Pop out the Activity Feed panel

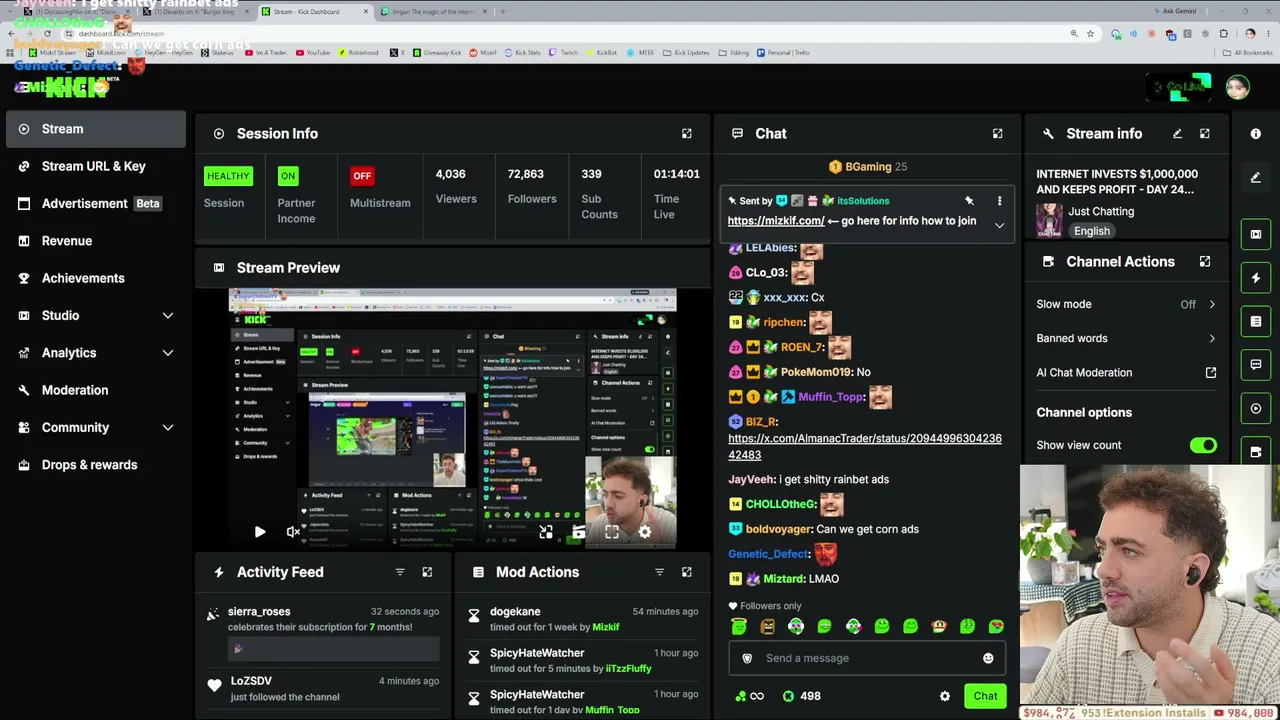coord(427,572)
